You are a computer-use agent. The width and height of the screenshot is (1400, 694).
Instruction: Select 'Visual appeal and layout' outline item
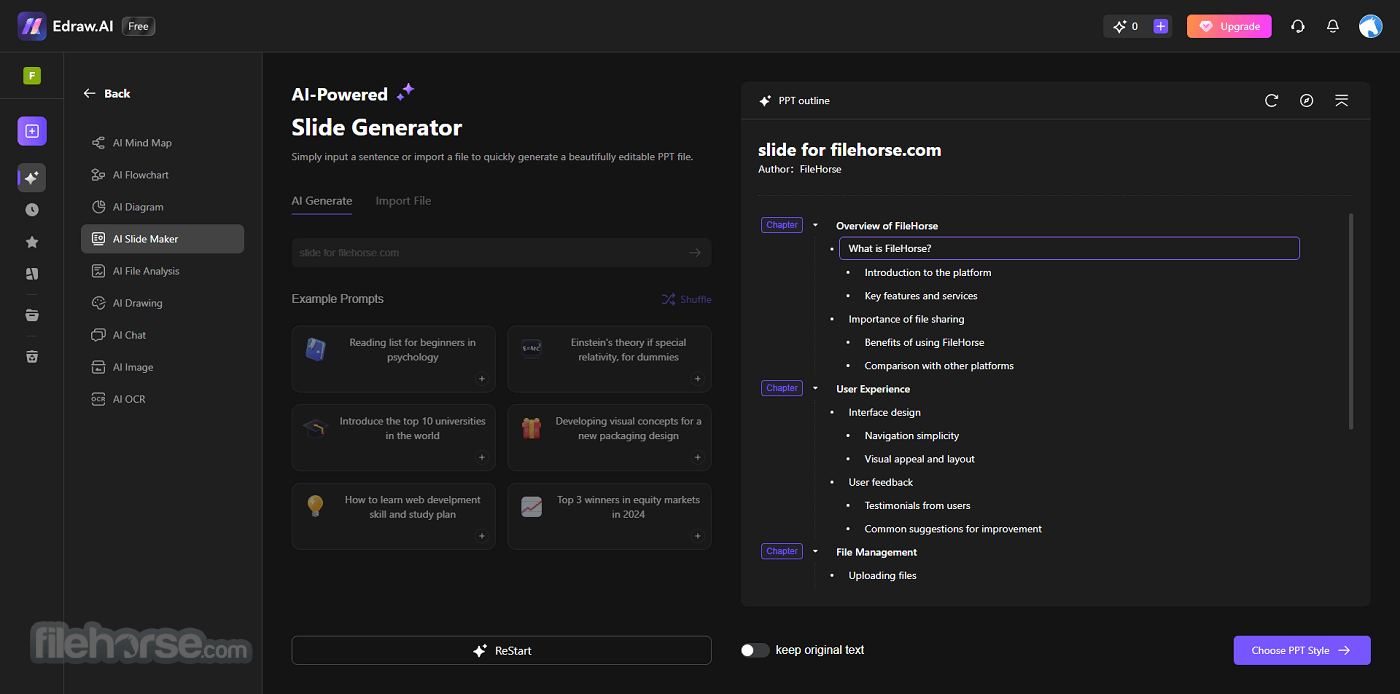click(920, 459)
